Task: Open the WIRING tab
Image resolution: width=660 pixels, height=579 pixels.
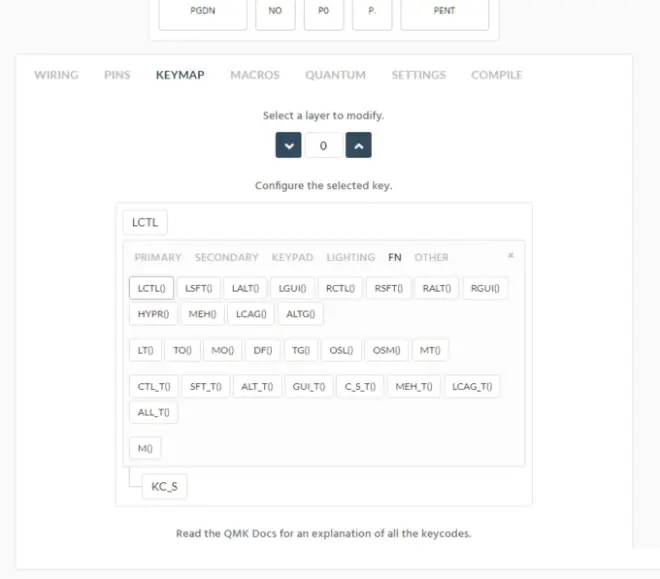Action: pos(56,75)
